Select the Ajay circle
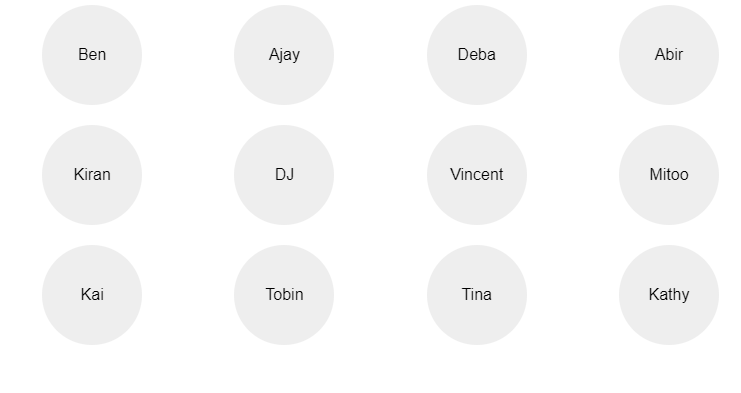741x393 pixels. click(x=284, y=55)
